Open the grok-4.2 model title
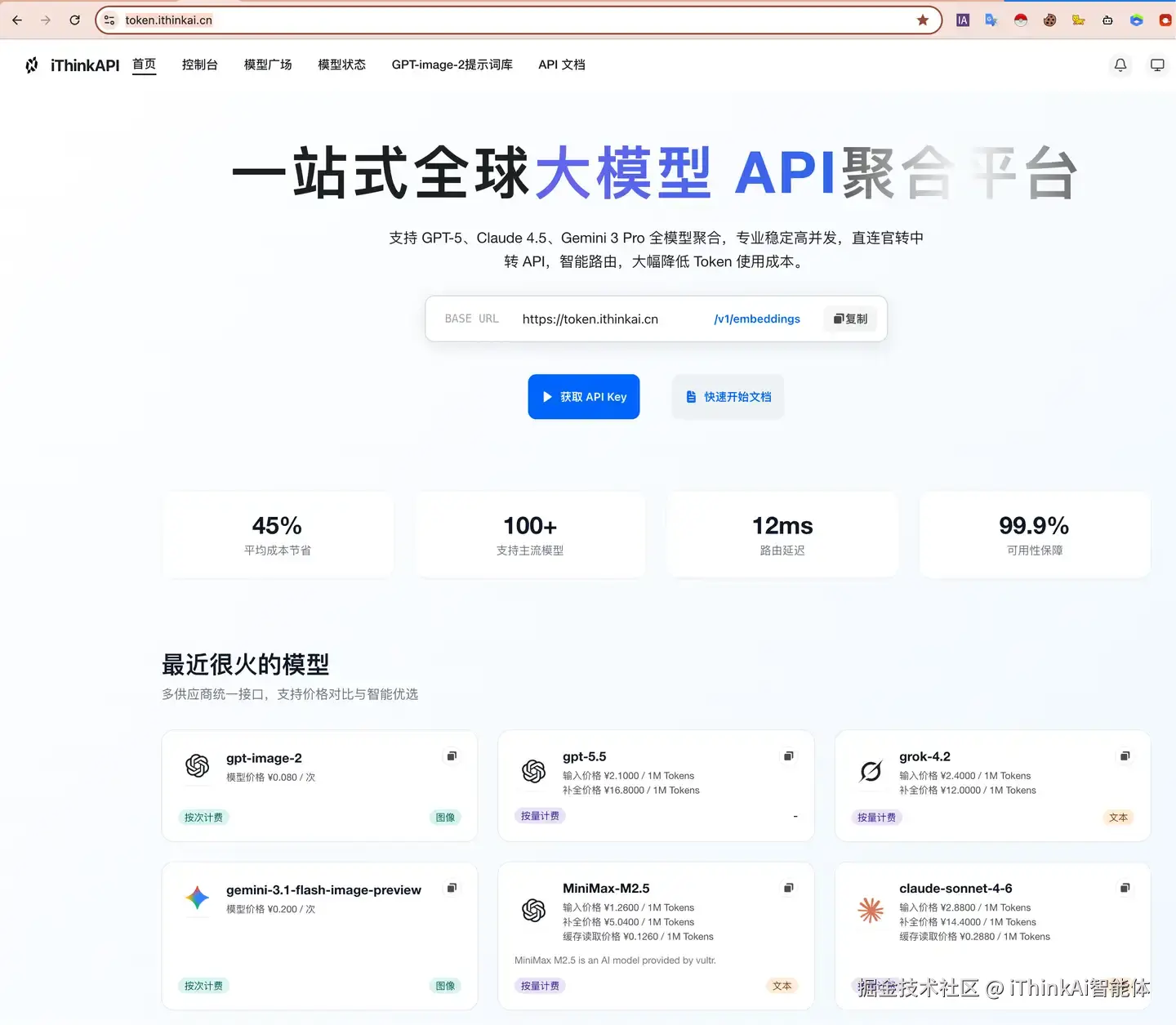 tap(924, 756)
